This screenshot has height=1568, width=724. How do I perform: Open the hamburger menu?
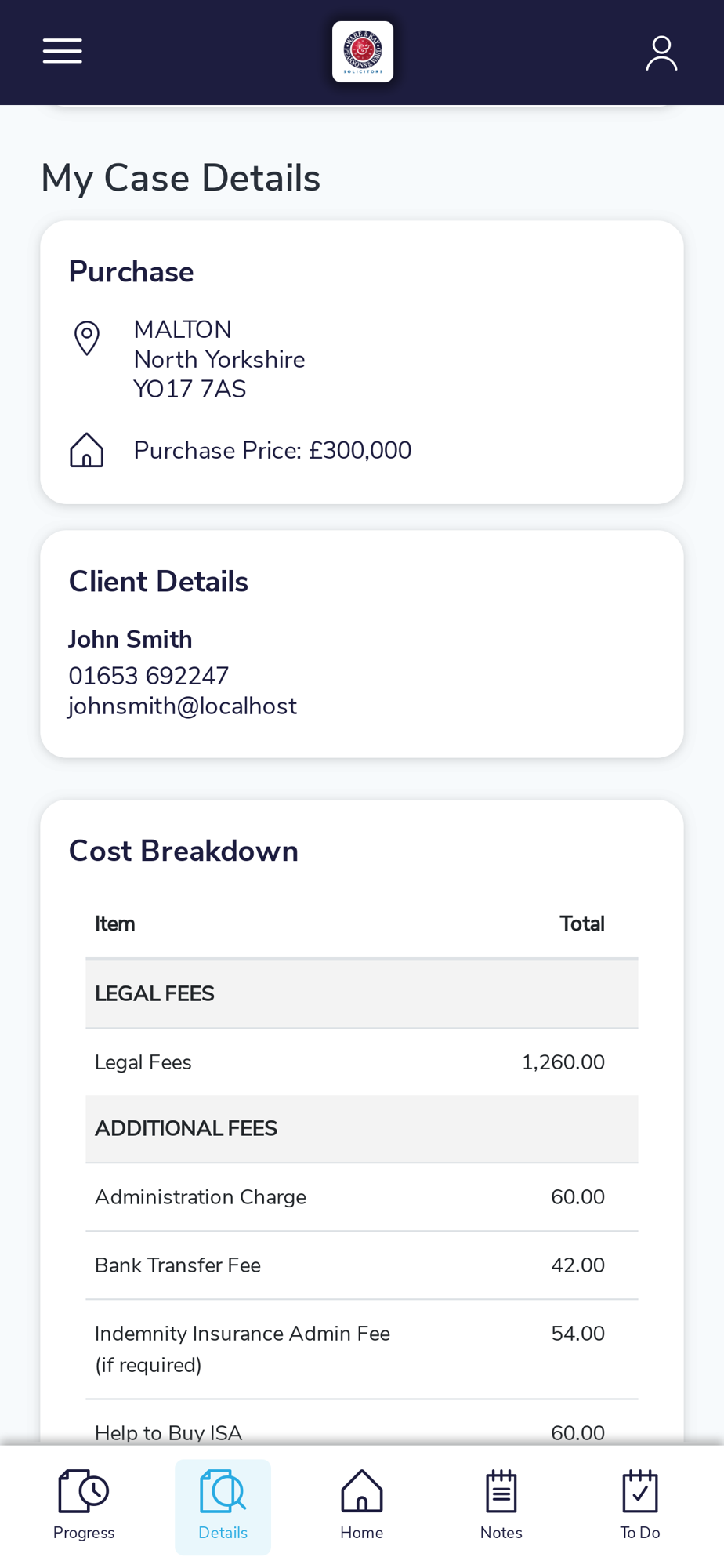(63, 51)
